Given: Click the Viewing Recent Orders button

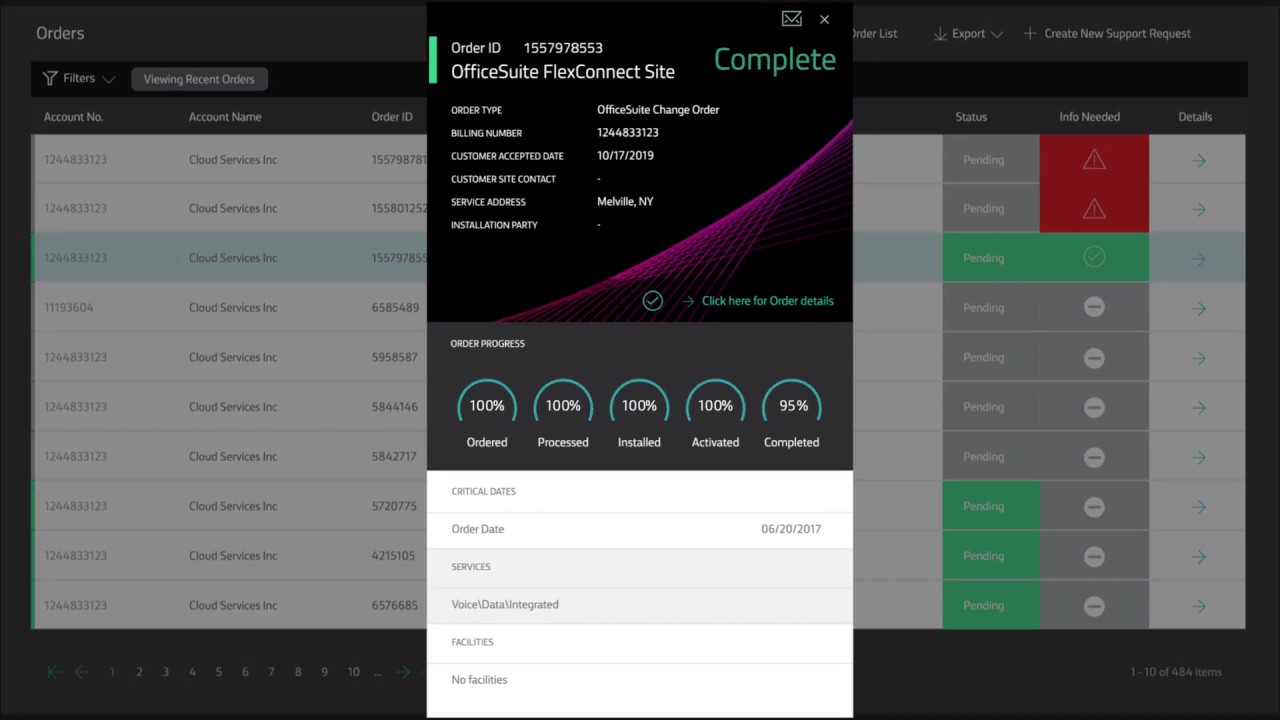Looking at the screenshot, I should click(199, 79).
